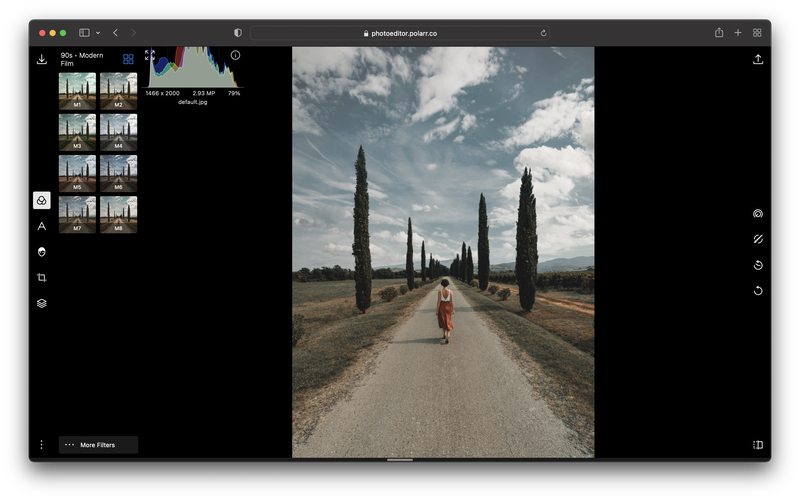Expand the histogram panel

tap(150, 55)
